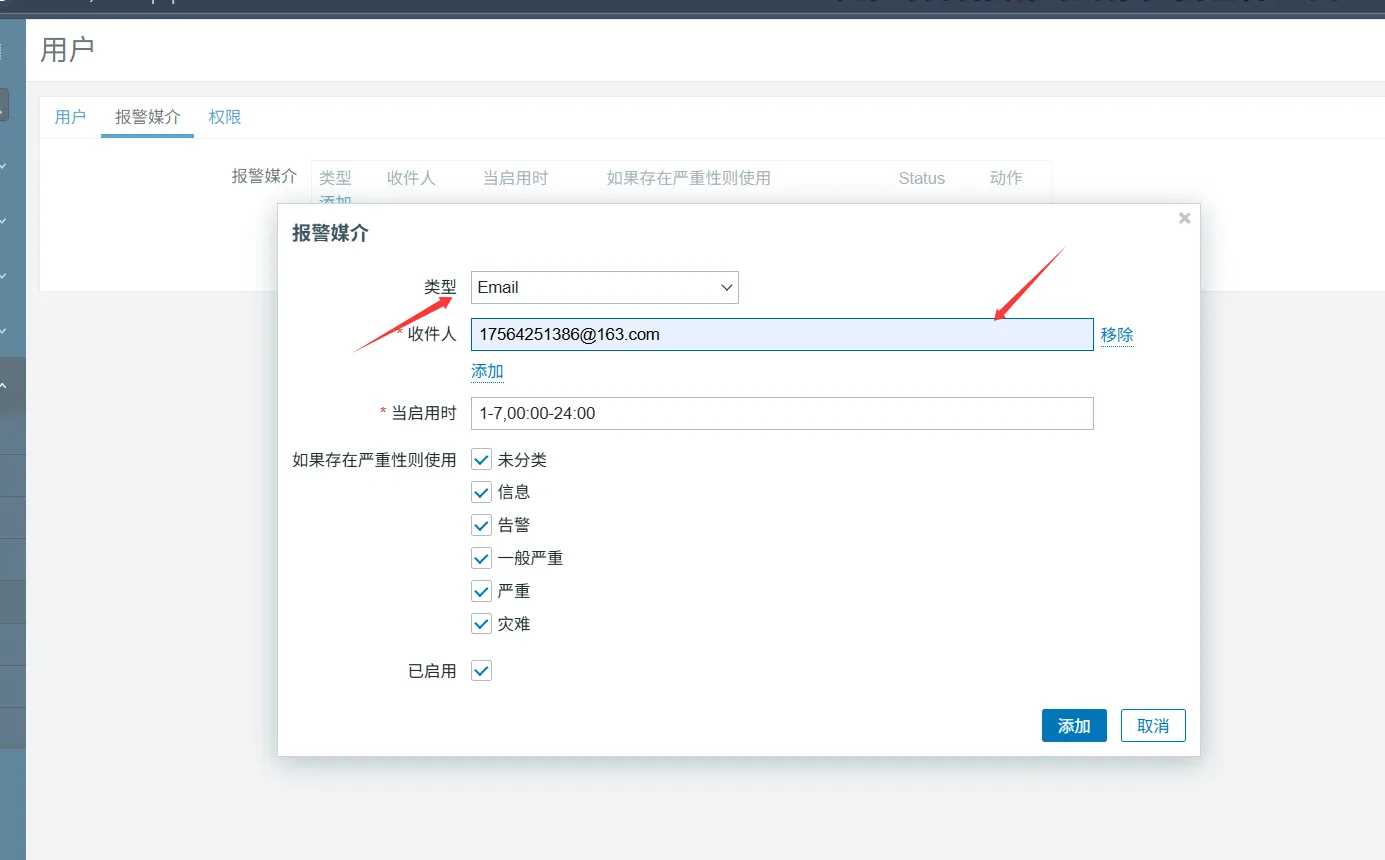Screen dimensions: 1385x860
Task: Click the 移除 link beside the recipient
Action: click(x=1117, y=335)
